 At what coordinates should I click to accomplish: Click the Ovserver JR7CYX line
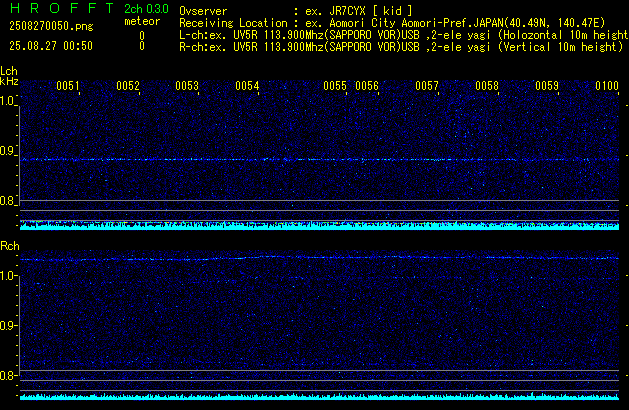(x=296, y=11)
